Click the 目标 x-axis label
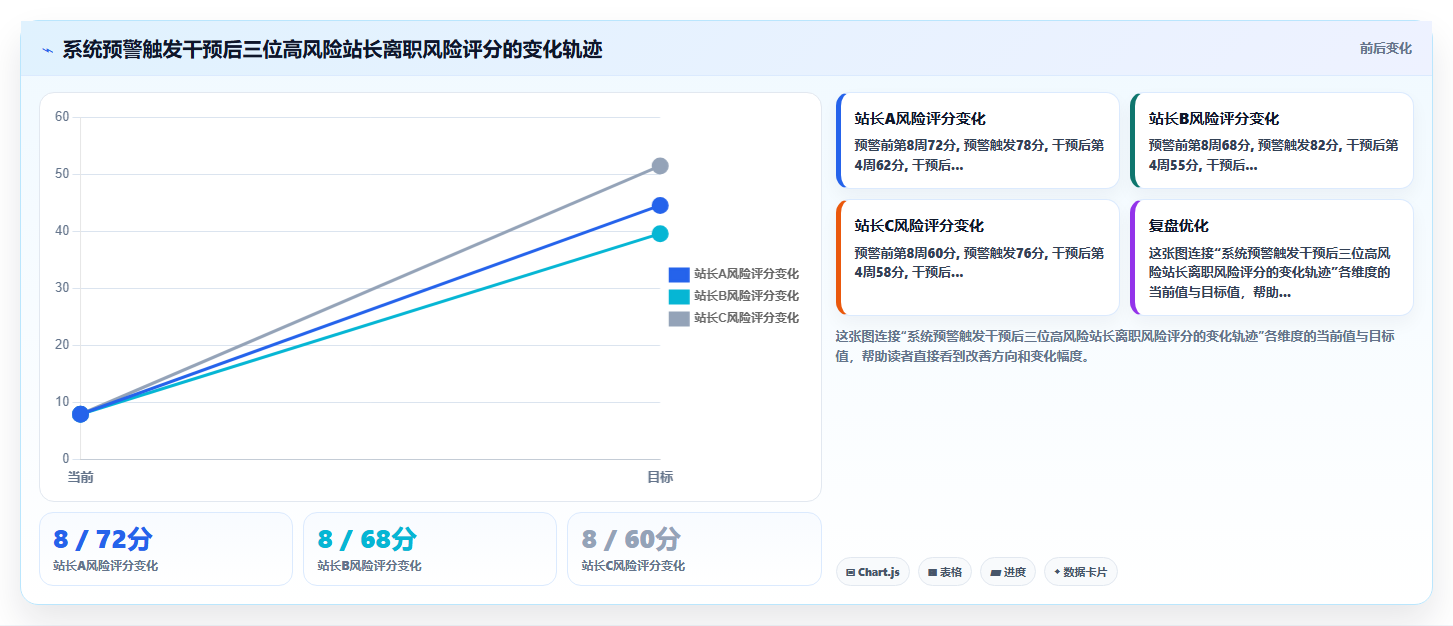The image size is (1453, 626). coord(660,478)
